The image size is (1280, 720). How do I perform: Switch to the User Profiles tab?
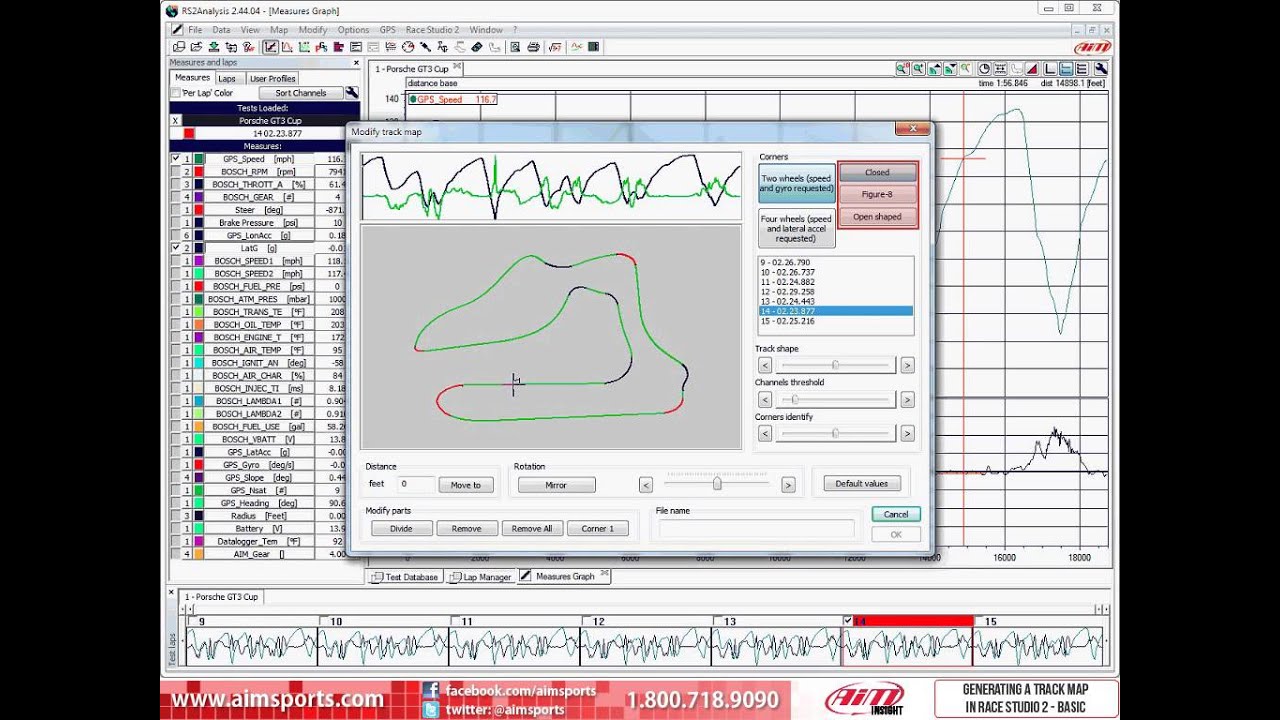(272, 78)
